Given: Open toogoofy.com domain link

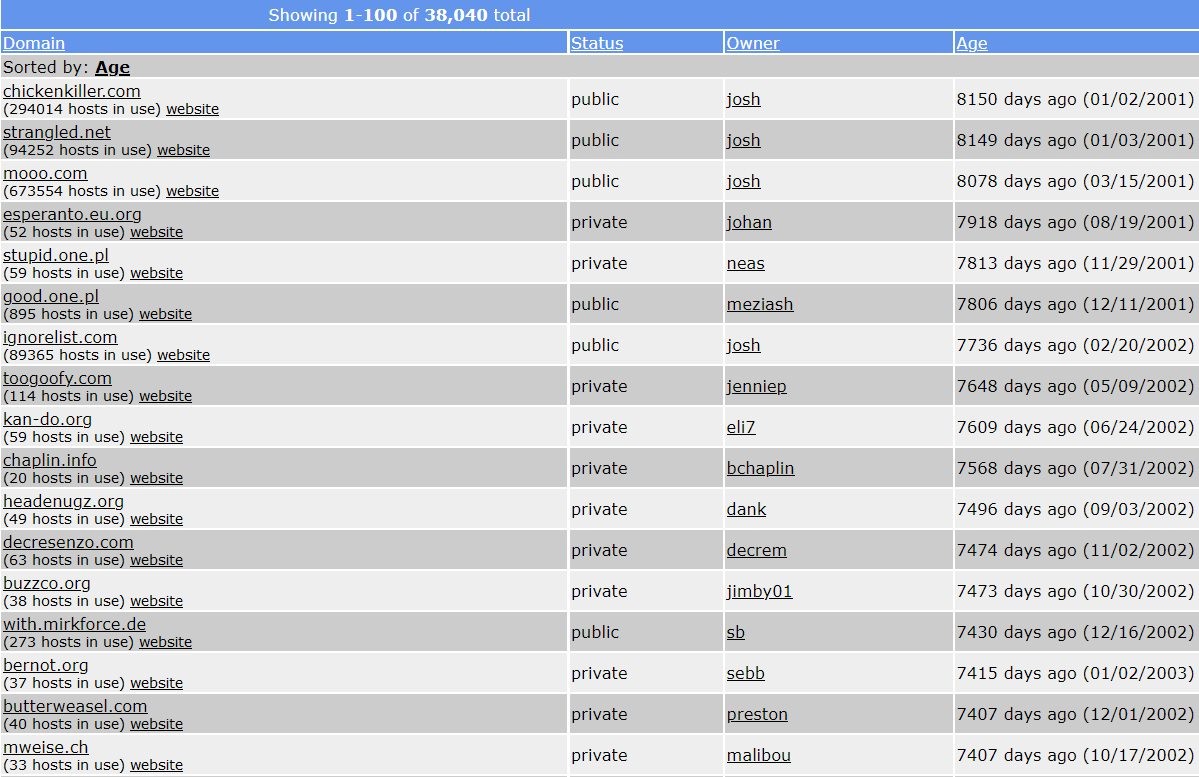Looking at the screenshot, I should [x=57, y=379].
